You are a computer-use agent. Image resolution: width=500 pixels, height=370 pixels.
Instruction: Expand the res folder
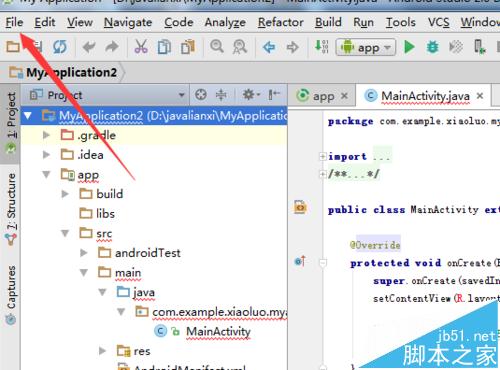tap(103, 351)
